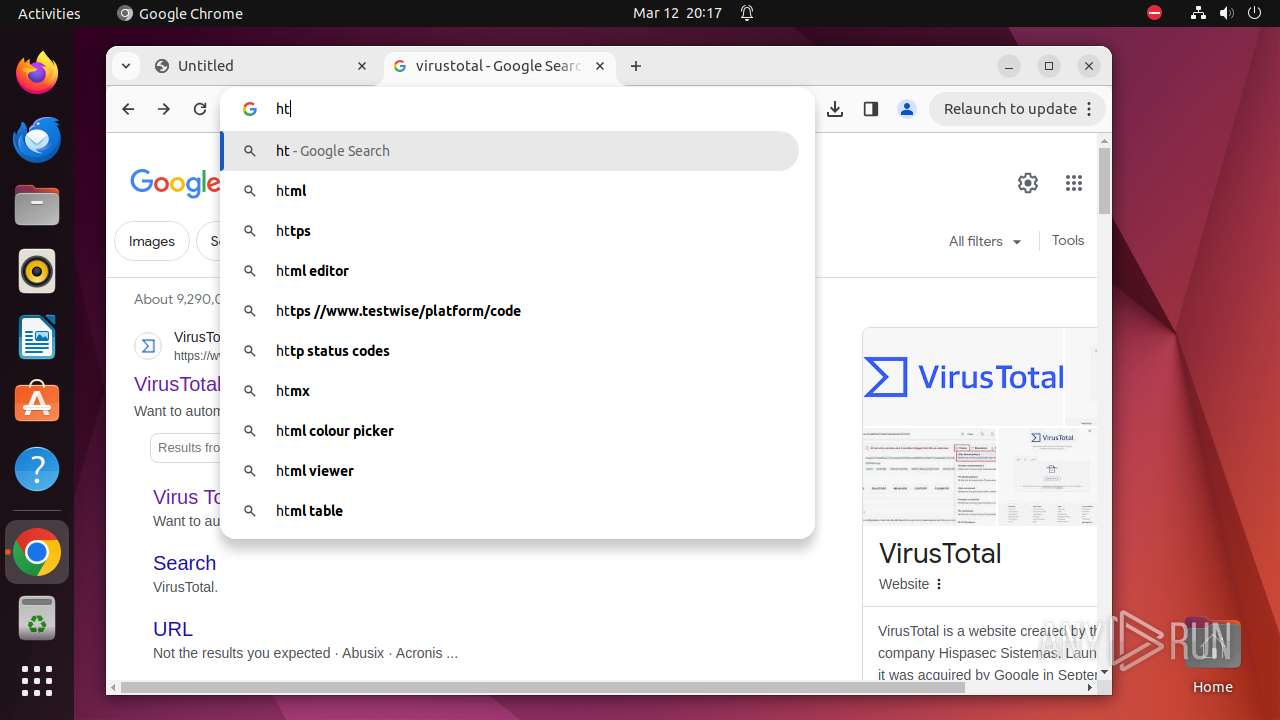
Task: Open a new tab with plus button
Action: [636, 66]
